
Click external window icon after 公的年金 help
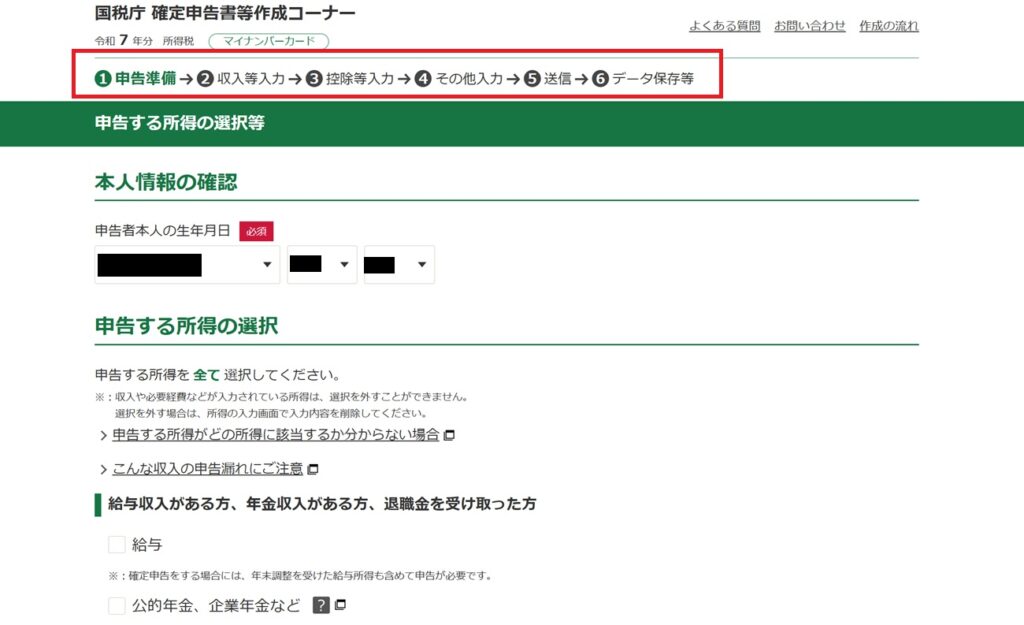pyautogui.click(x=340, y=605)
